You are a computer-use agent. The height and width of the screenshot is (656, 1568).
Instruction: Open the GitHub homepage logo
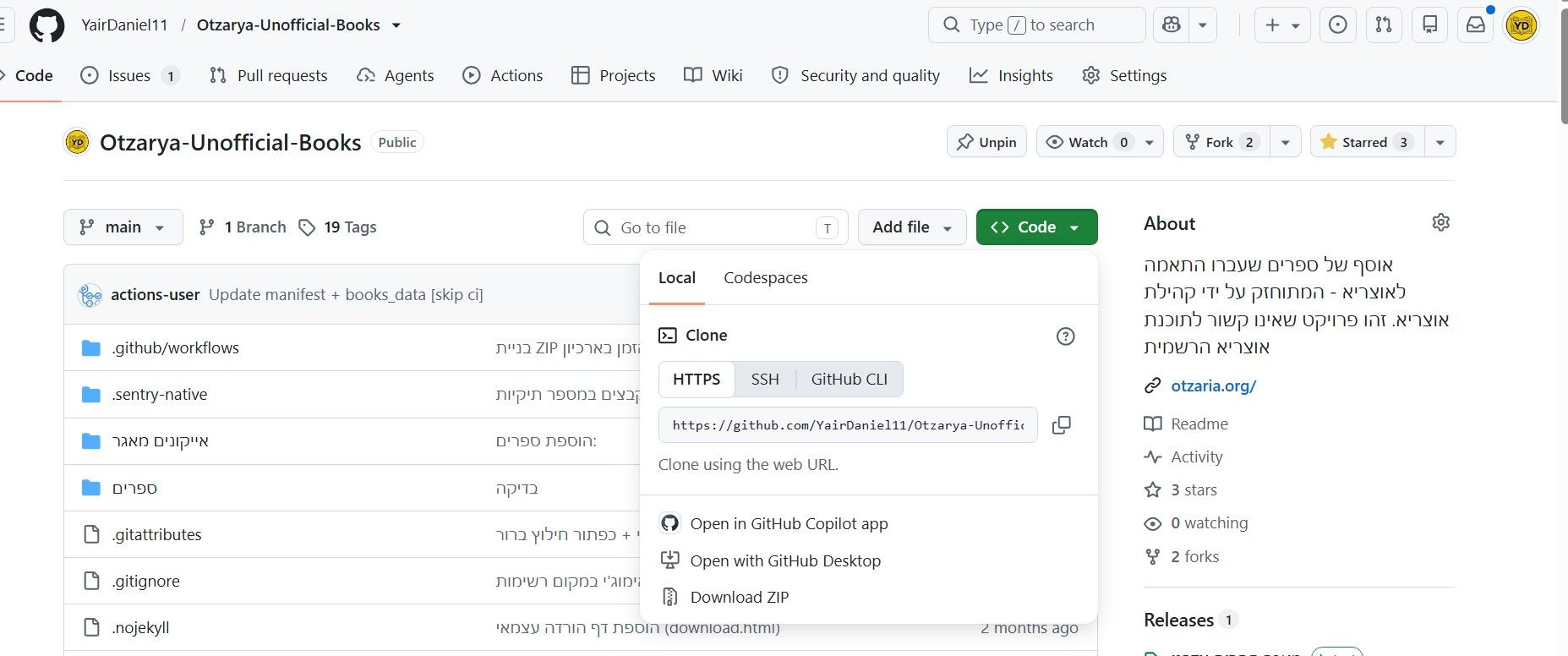[46, 25]
